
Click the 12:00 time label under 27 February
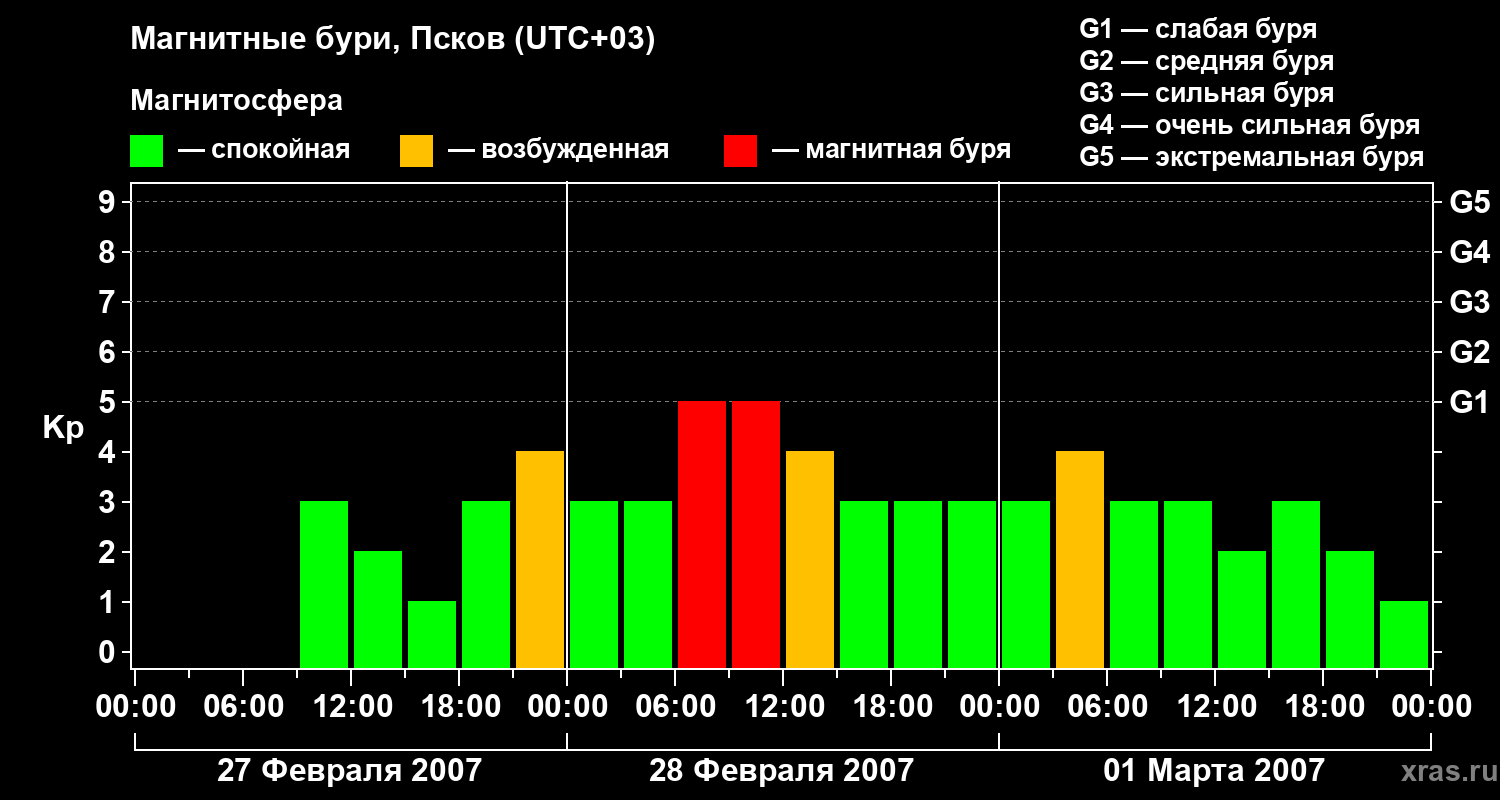tap(351, 707)
